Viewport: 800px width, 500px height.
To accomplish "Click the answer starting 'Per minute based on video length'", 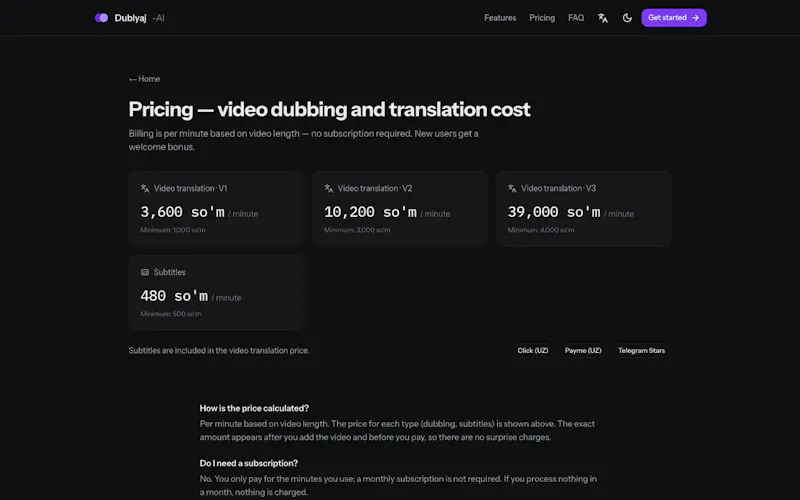I will 397,431.
